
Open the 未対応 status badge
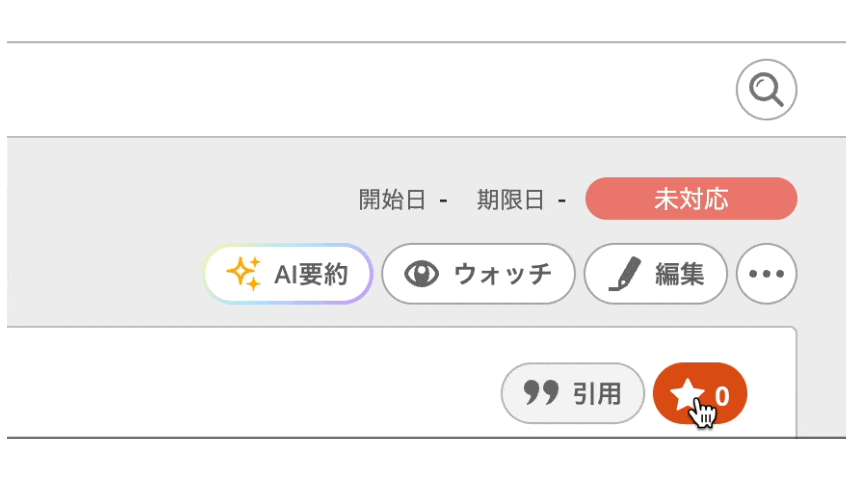point(690,198)
